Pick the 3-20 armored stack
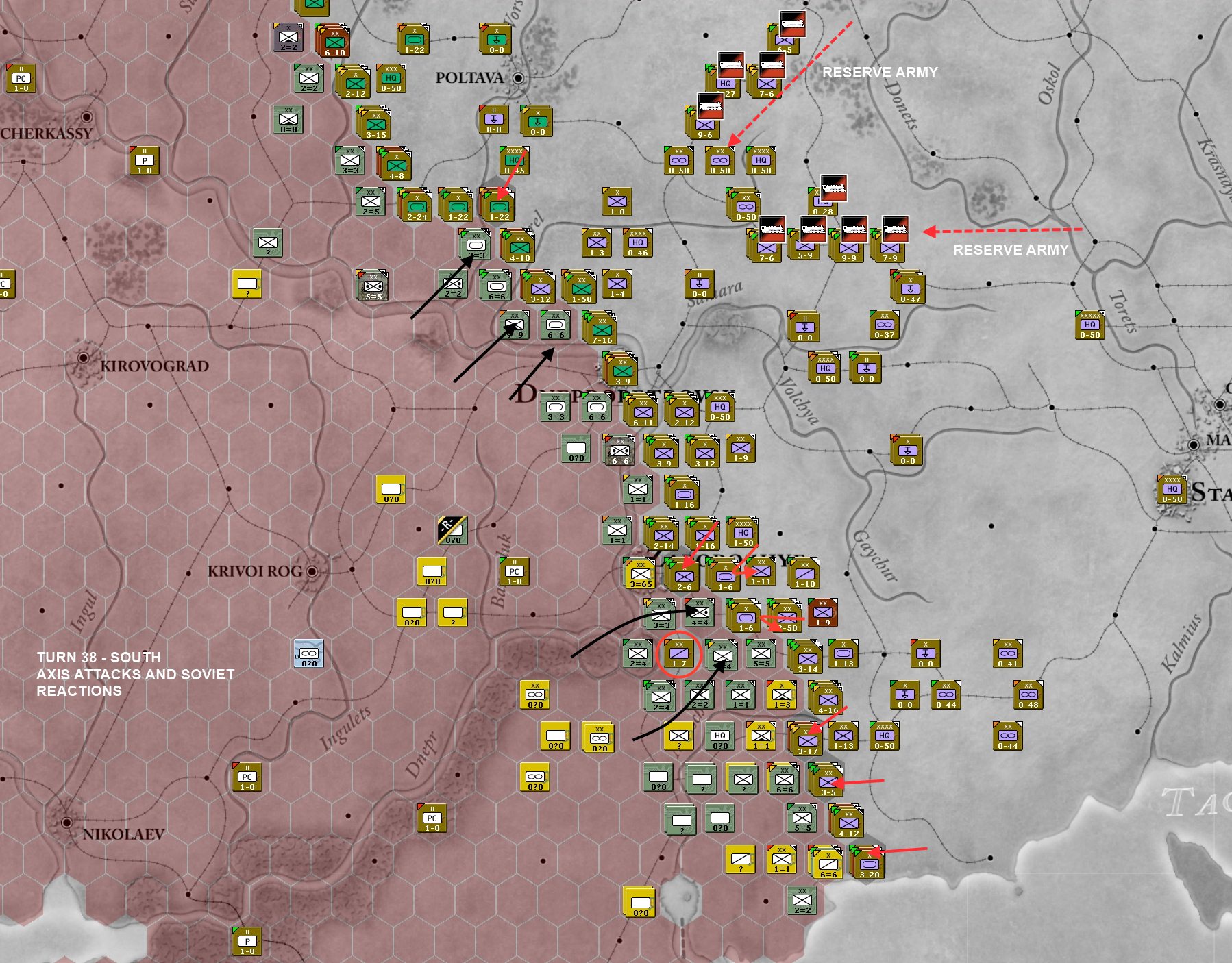1232x963 pixels. (868, 863)
